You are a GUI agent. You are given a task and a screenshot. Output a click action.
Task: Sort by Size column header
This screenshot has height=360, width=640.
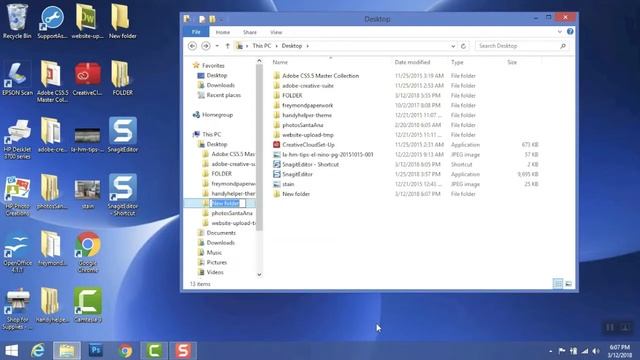point(512,62)
